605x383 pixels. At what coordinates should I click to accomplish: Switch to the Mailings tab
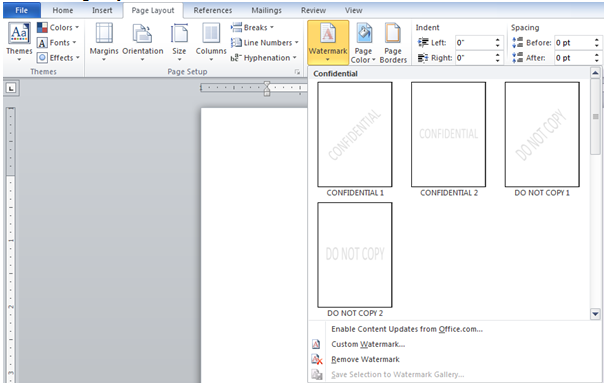click(266, 10)
